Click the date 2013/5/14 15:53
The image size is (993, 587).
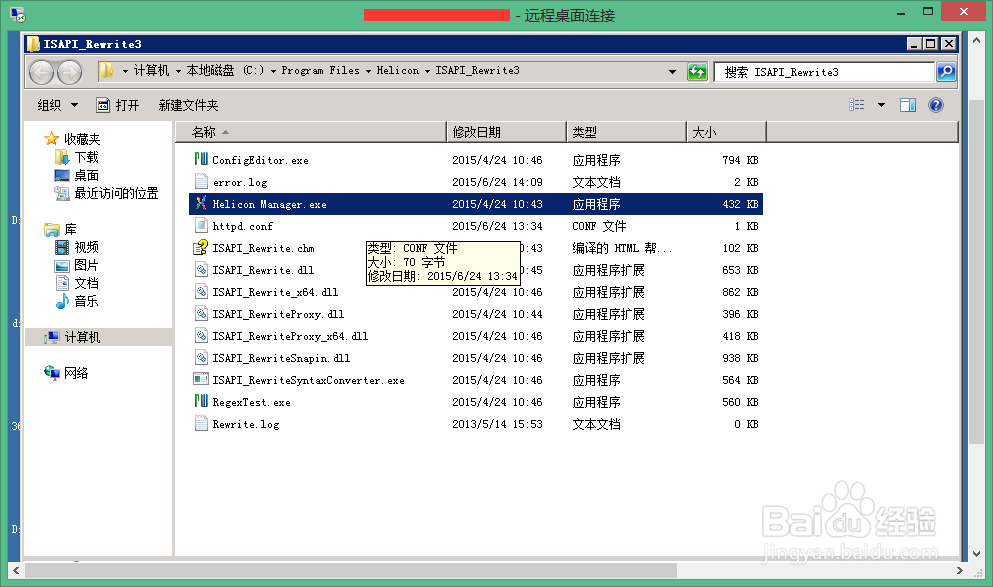point(497,424)
